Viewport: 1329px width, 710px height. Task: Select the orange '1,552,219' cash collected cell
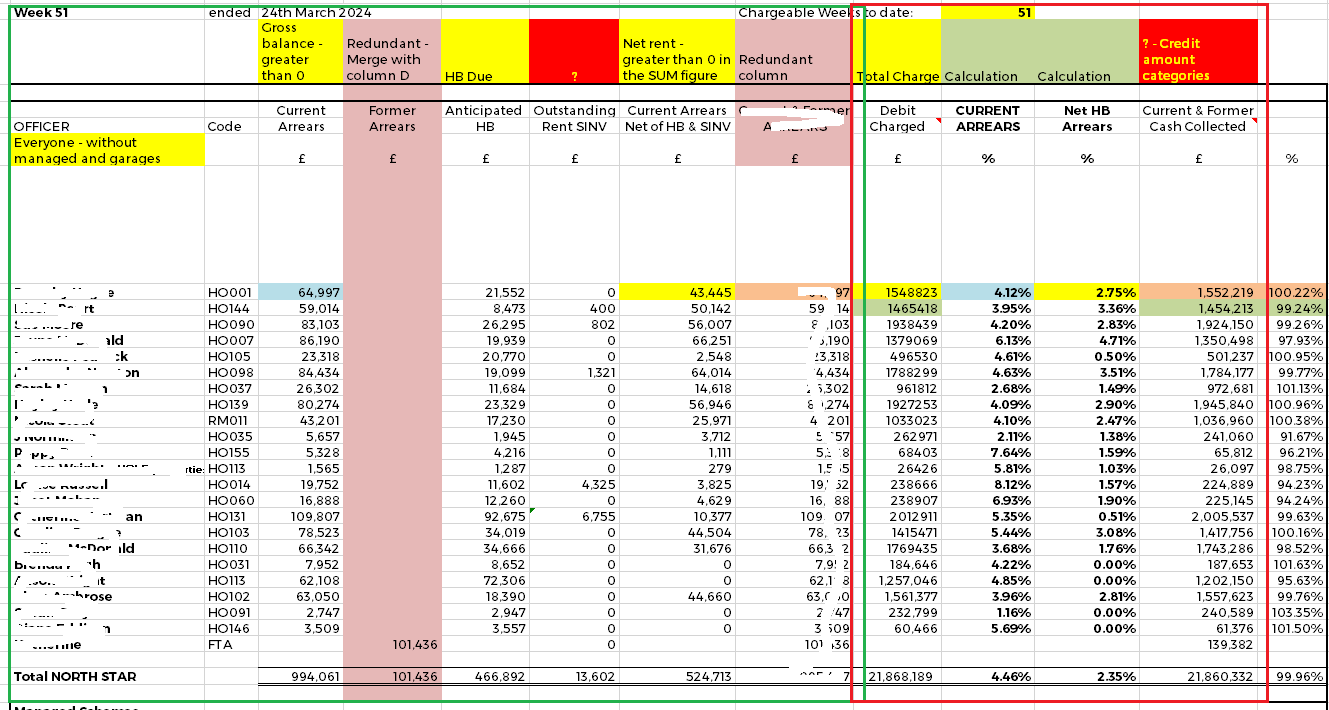click(1197, 292)
